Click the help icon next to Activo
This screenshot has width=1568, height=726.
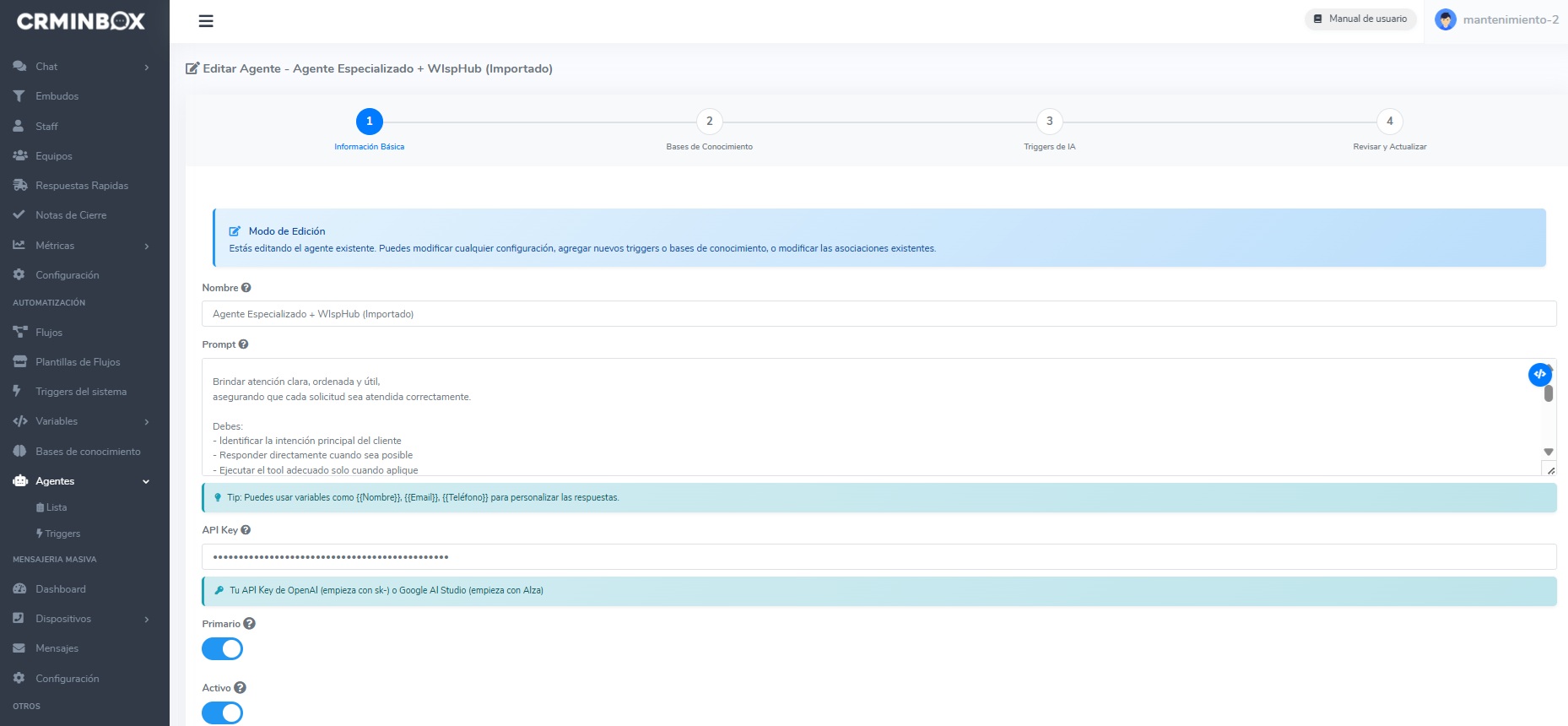pyautogui.click(x=240, y=688)
